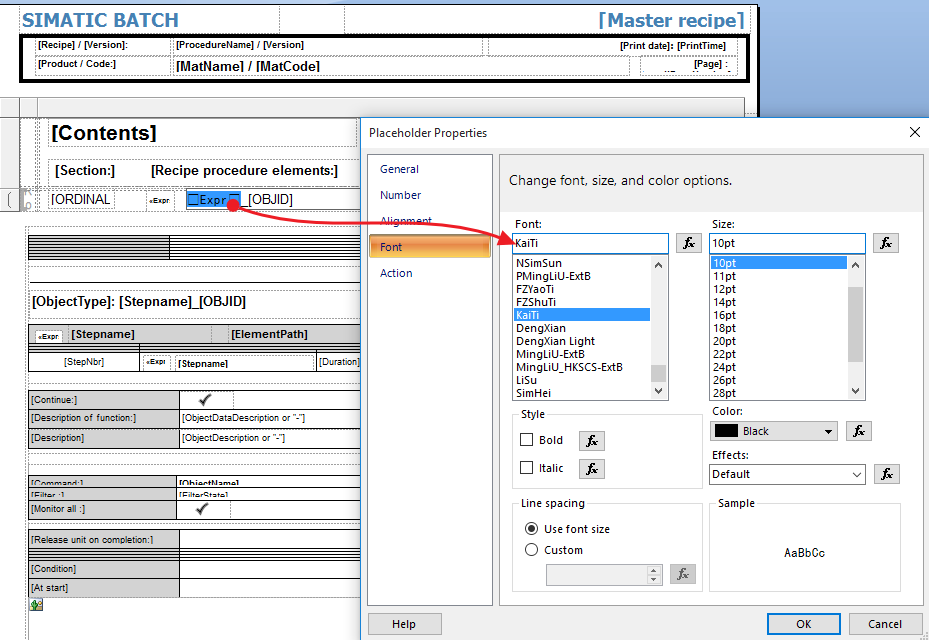Select 14pt font size
The height and width of the screenshot is (640, 929).
779,302
